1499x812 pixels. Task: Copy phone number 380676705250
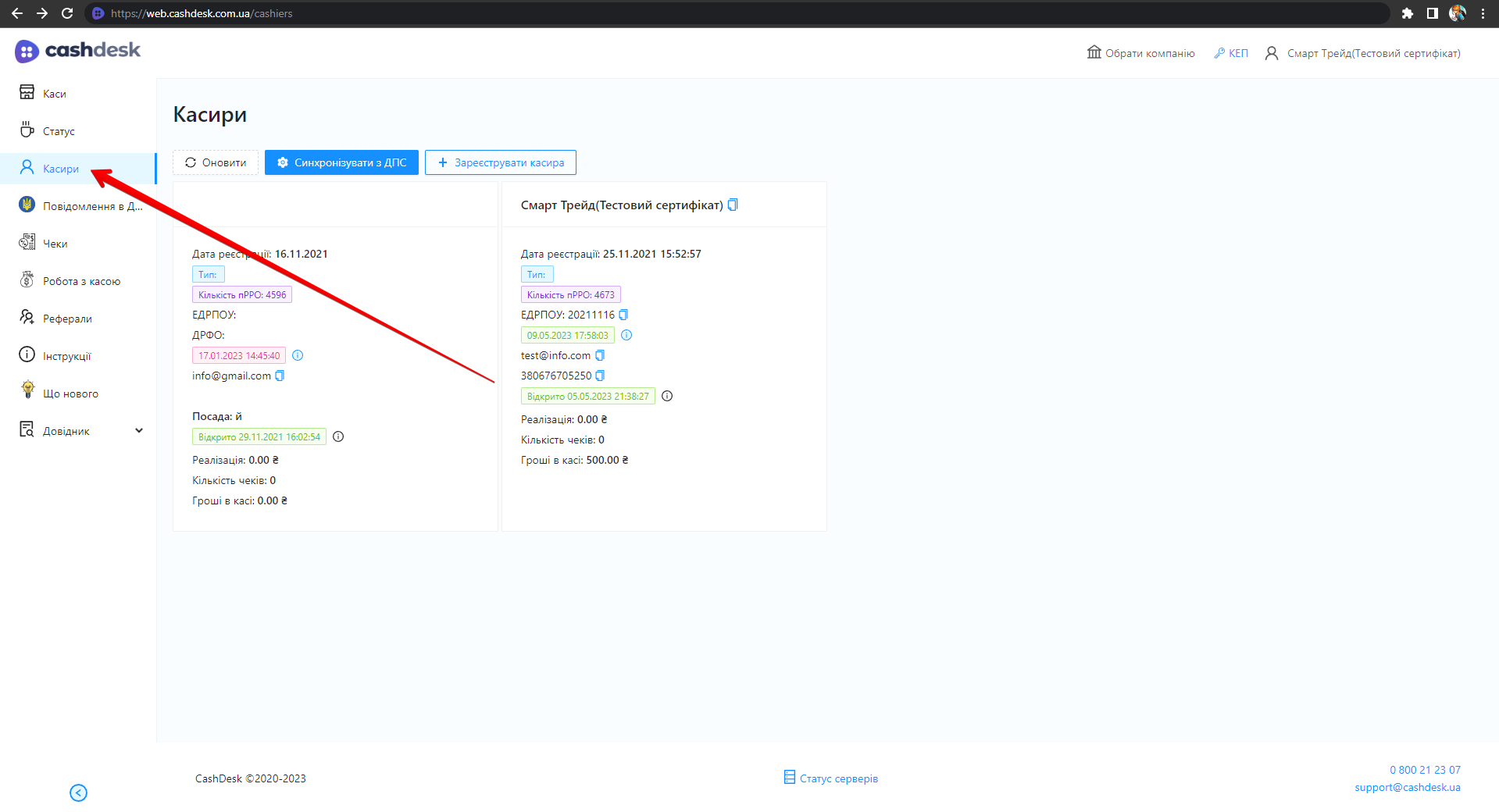pos(600,376)
